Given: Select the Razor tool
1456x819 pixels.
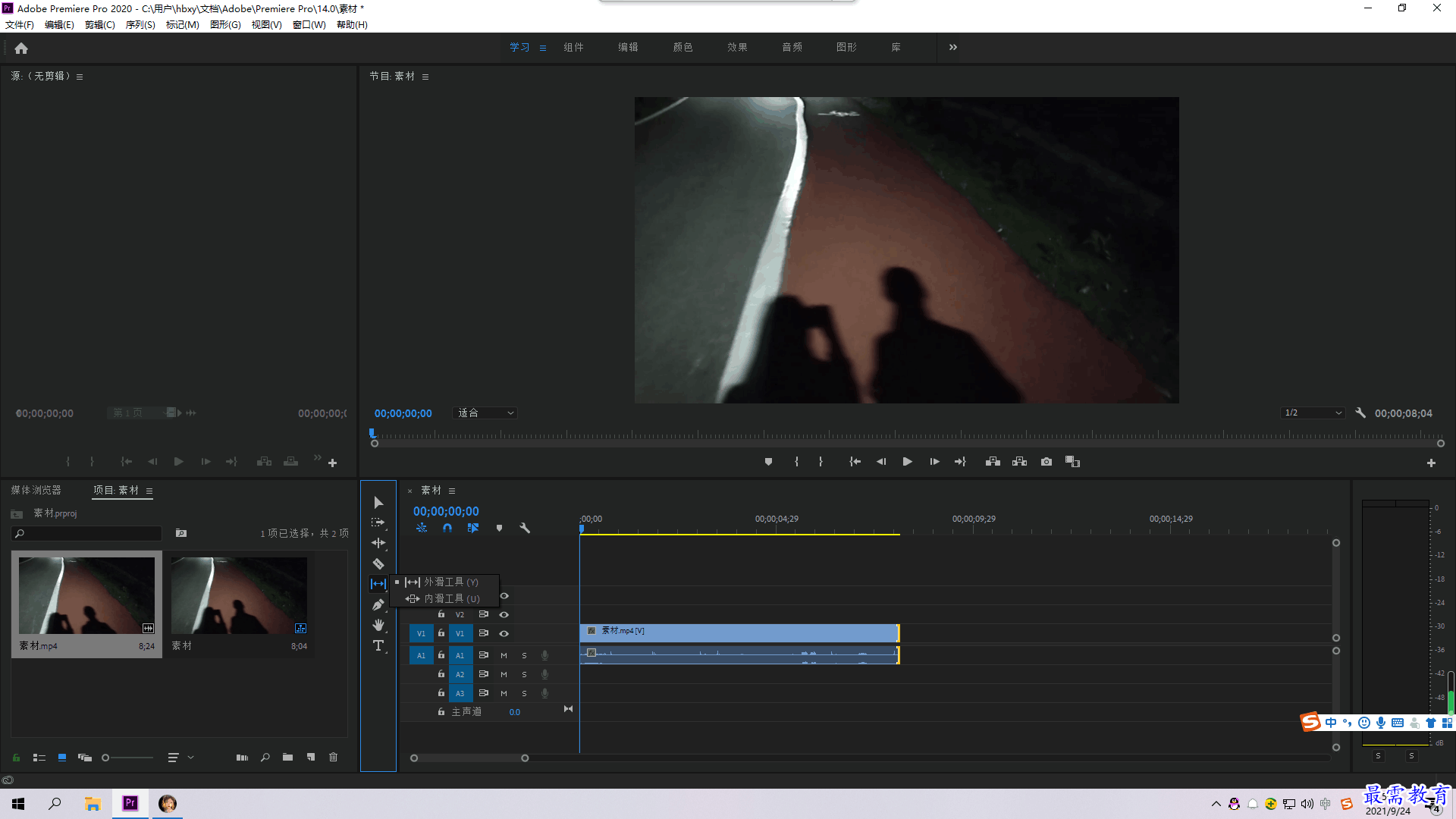Looking at the screenshot, I should 378,563.
